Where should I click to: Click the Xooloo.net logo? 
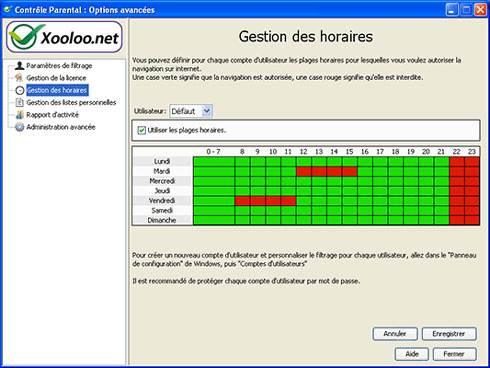(x=64, y=37)
